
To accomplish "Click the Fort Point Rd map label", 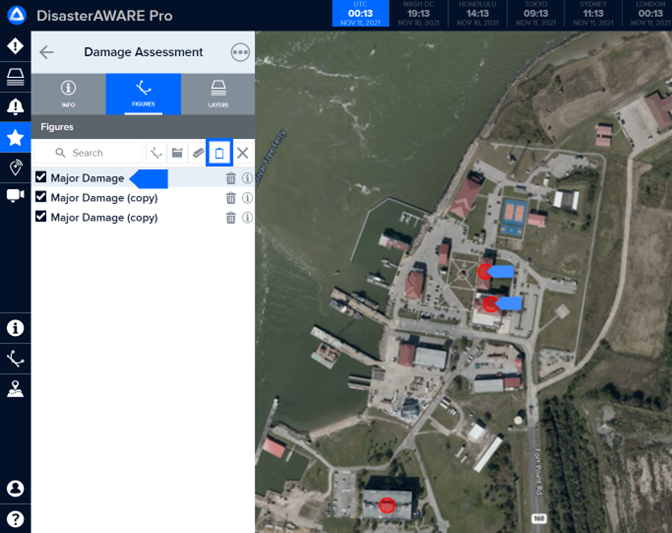I will coord(538,472).
